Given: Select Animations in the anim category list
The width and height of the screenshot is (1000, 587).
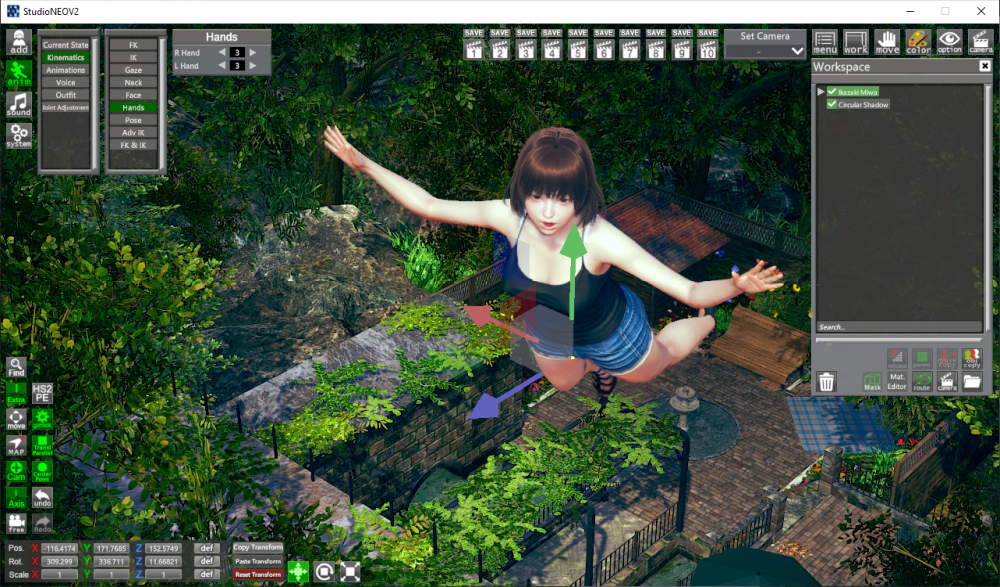Looking at the screenshot, I should (x=65, y=70).
